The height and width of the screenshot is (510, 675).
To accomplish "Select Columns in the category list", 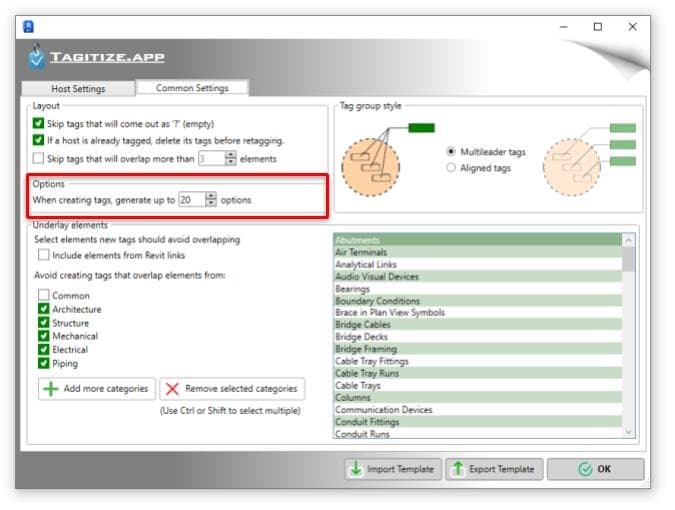I will pyautogui.click(x=478, y=397).
